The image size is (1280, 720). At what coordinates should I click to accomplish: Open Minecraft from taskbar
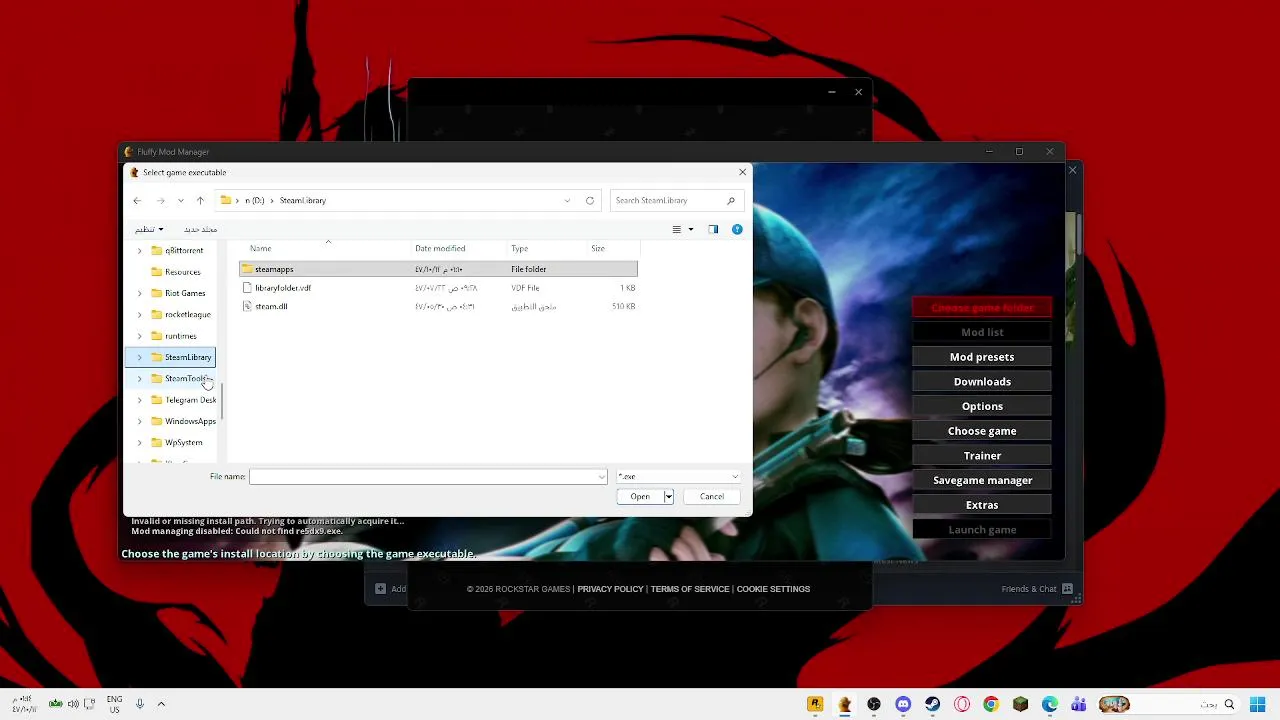pos(1020,704)
